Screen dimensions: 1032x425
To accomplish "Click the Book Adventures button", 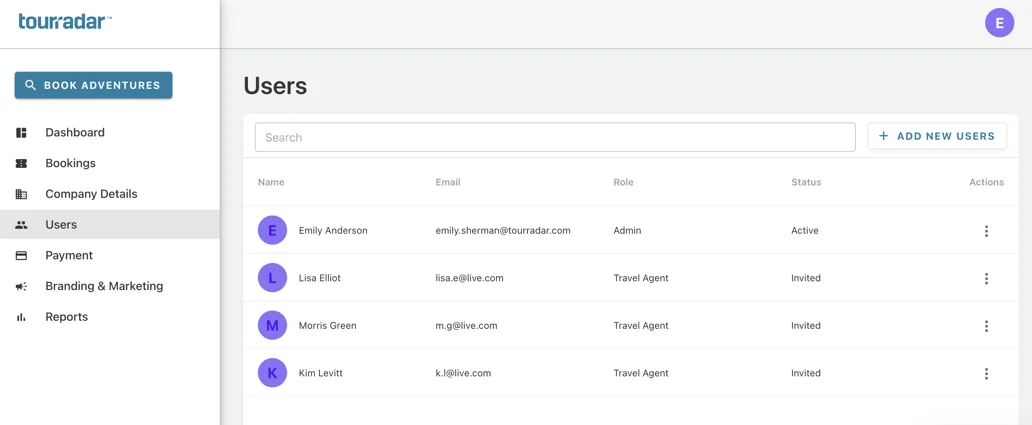I will pos(93,85).
